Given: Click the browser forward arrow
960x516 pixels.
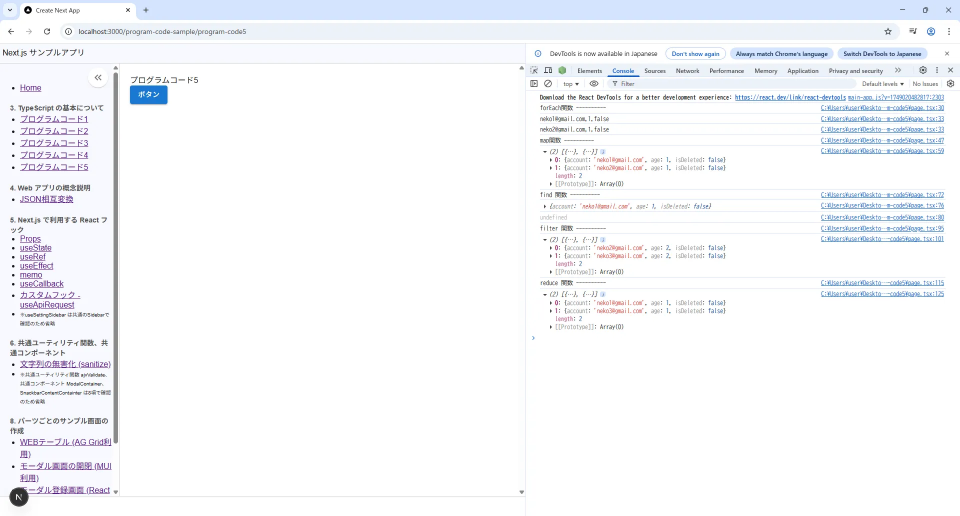Looking at the screenshot, I should pyautogui.click(x=29, y=31).
